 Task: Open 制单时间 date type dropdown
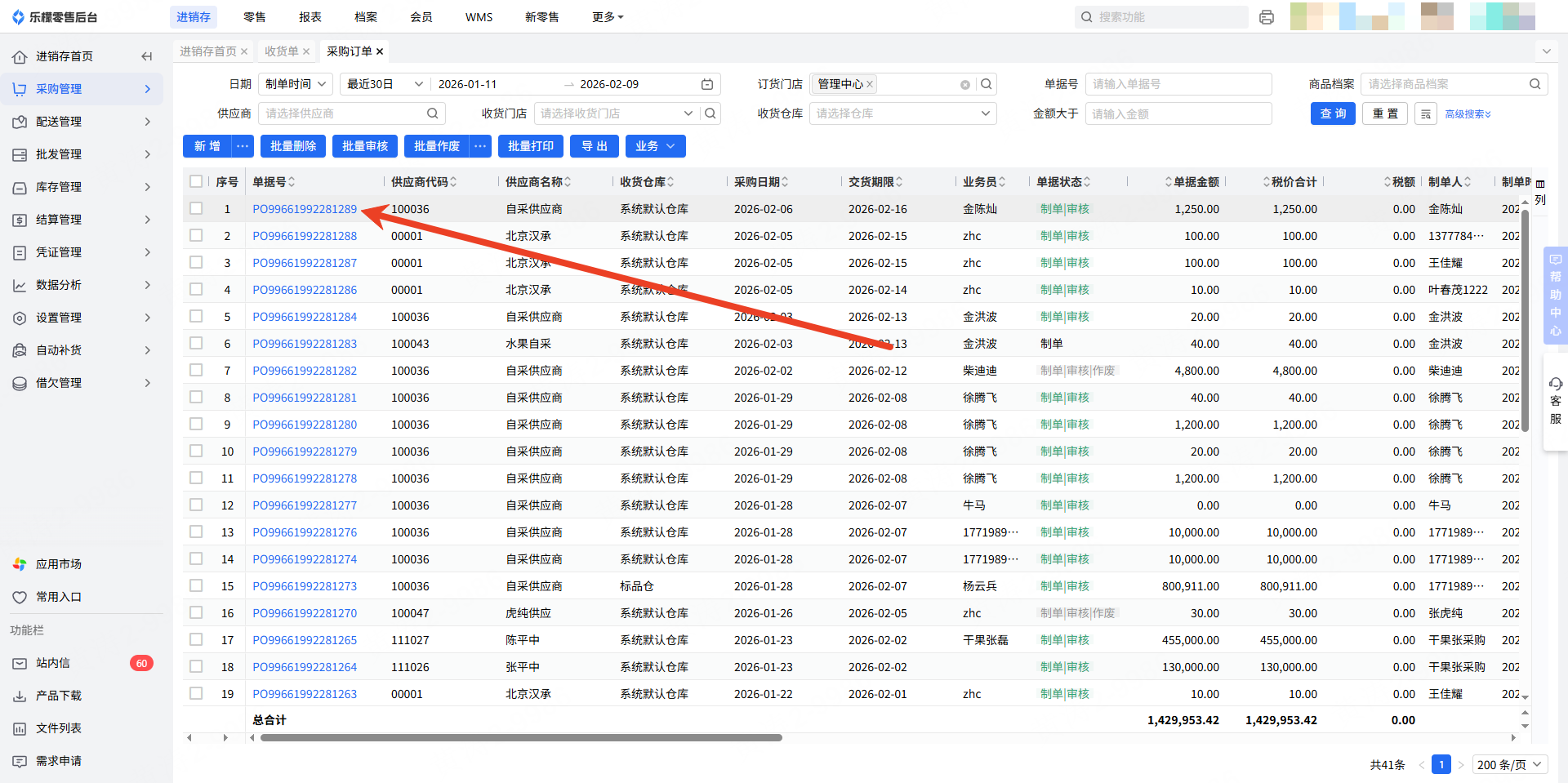(296, 84)
